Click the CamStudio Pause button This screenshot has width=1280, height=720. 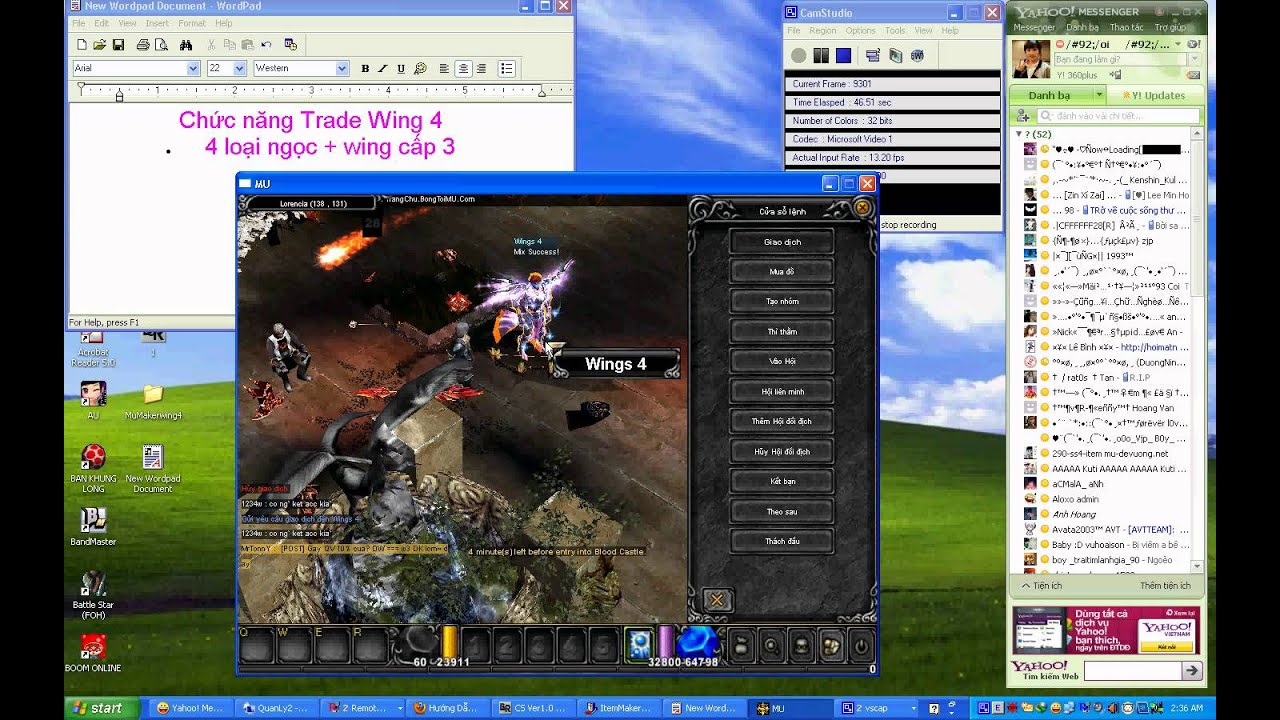821,56
